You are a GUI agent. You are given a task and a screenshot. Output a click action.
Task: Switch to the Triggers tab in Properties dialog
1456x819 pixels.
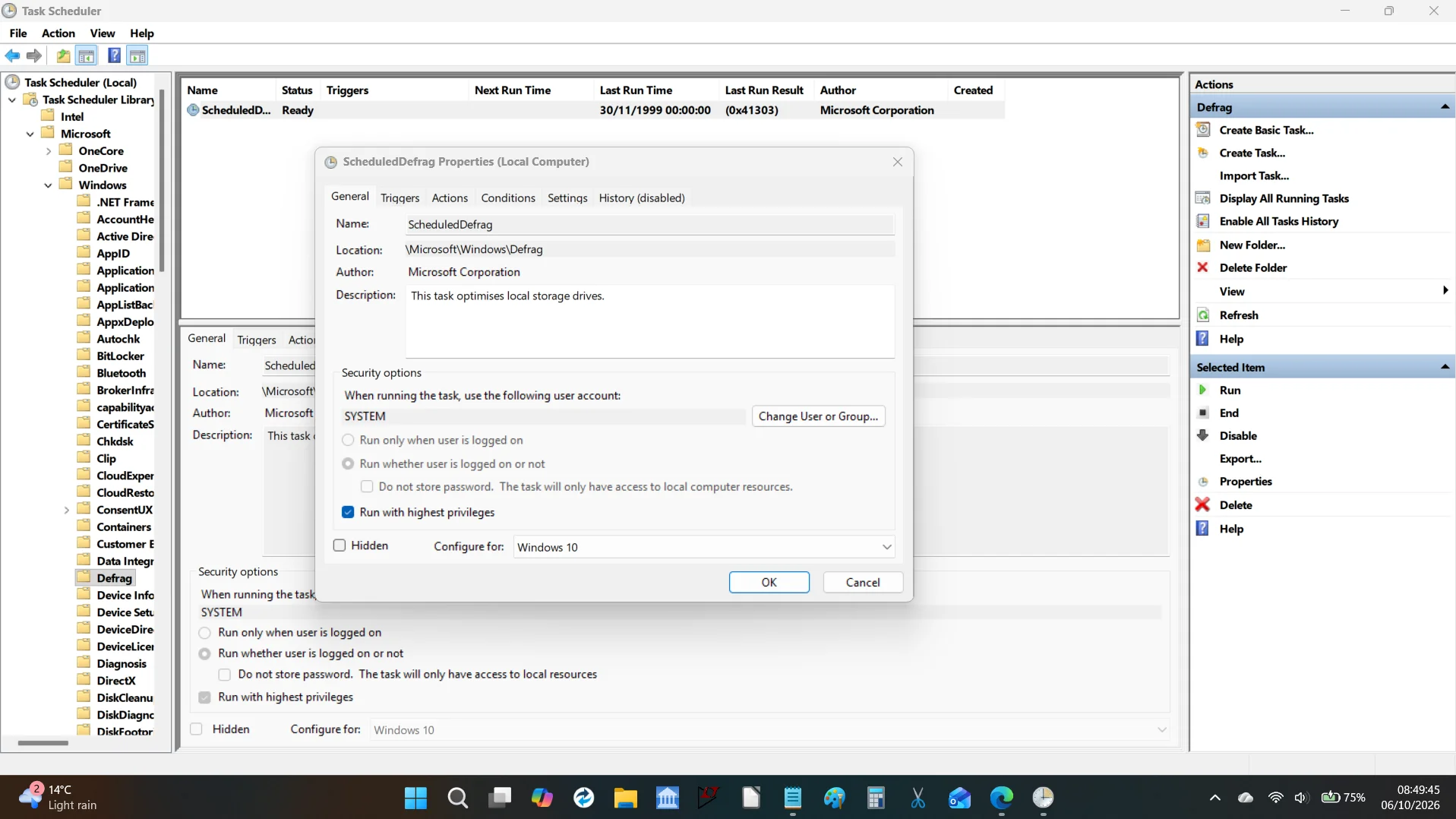[400, 198]
